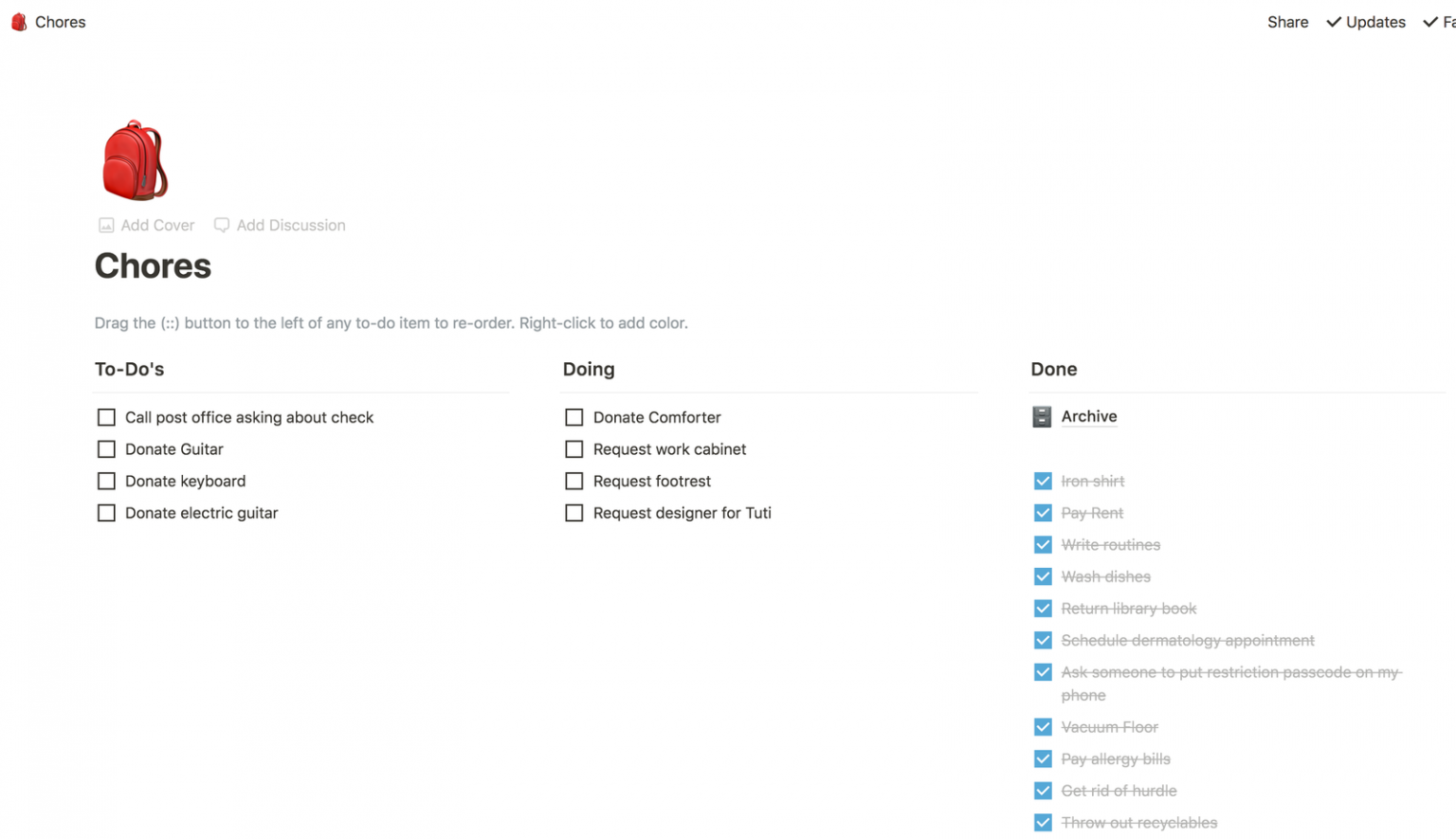This screenshot has height=839, width=1456.
Task: Click the backpack icon in top-left breadcrumb
Action: [x=17, y=21]
